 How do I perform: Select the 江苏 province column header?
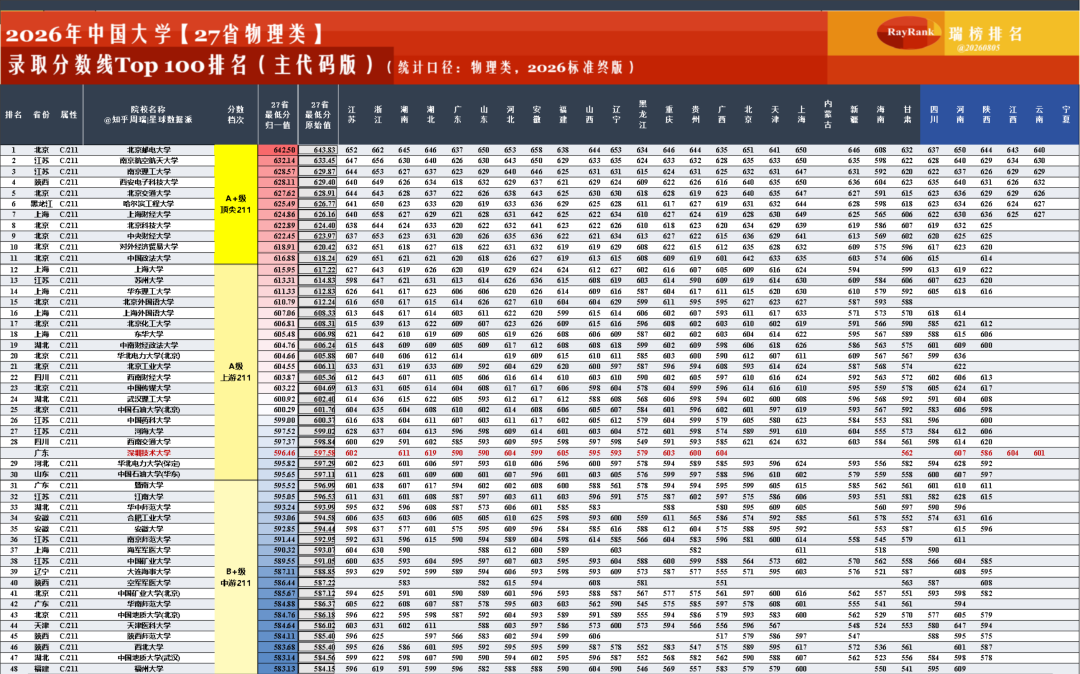(351, 114)
